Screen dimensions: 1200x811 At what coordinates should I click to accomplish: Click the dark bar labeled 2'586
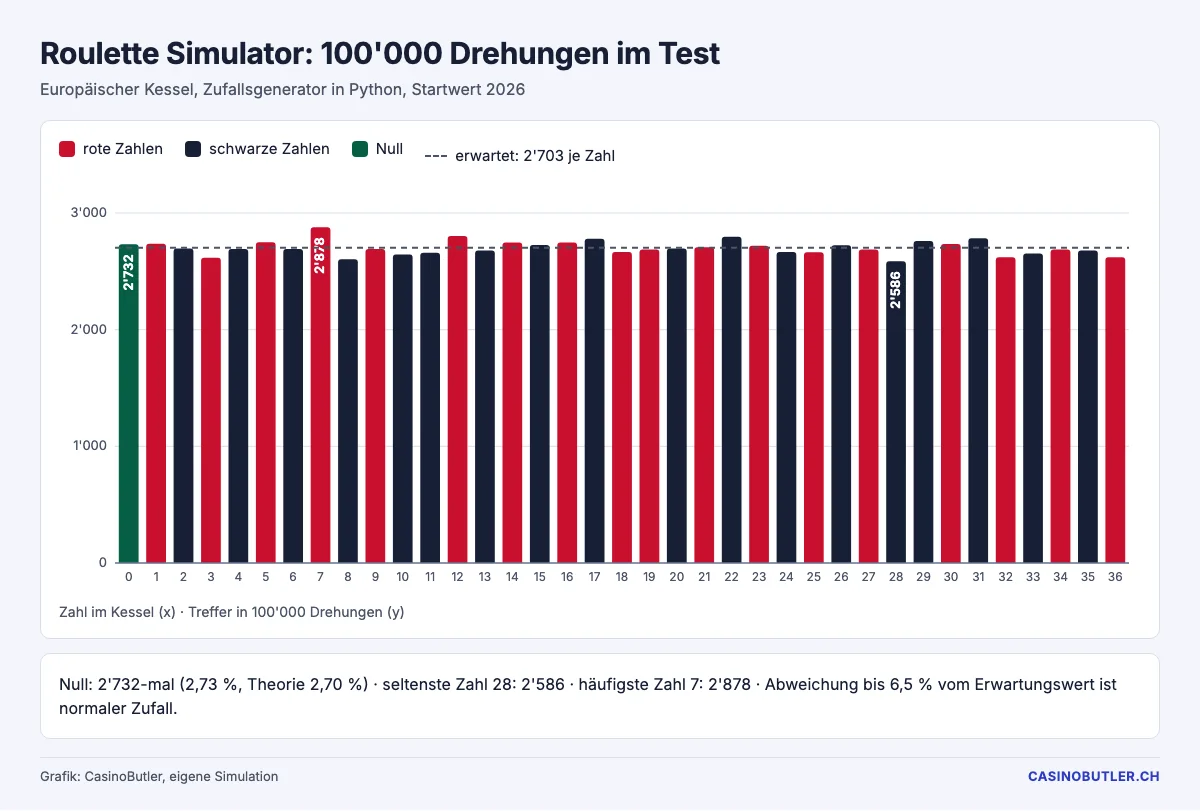point(896,412)
